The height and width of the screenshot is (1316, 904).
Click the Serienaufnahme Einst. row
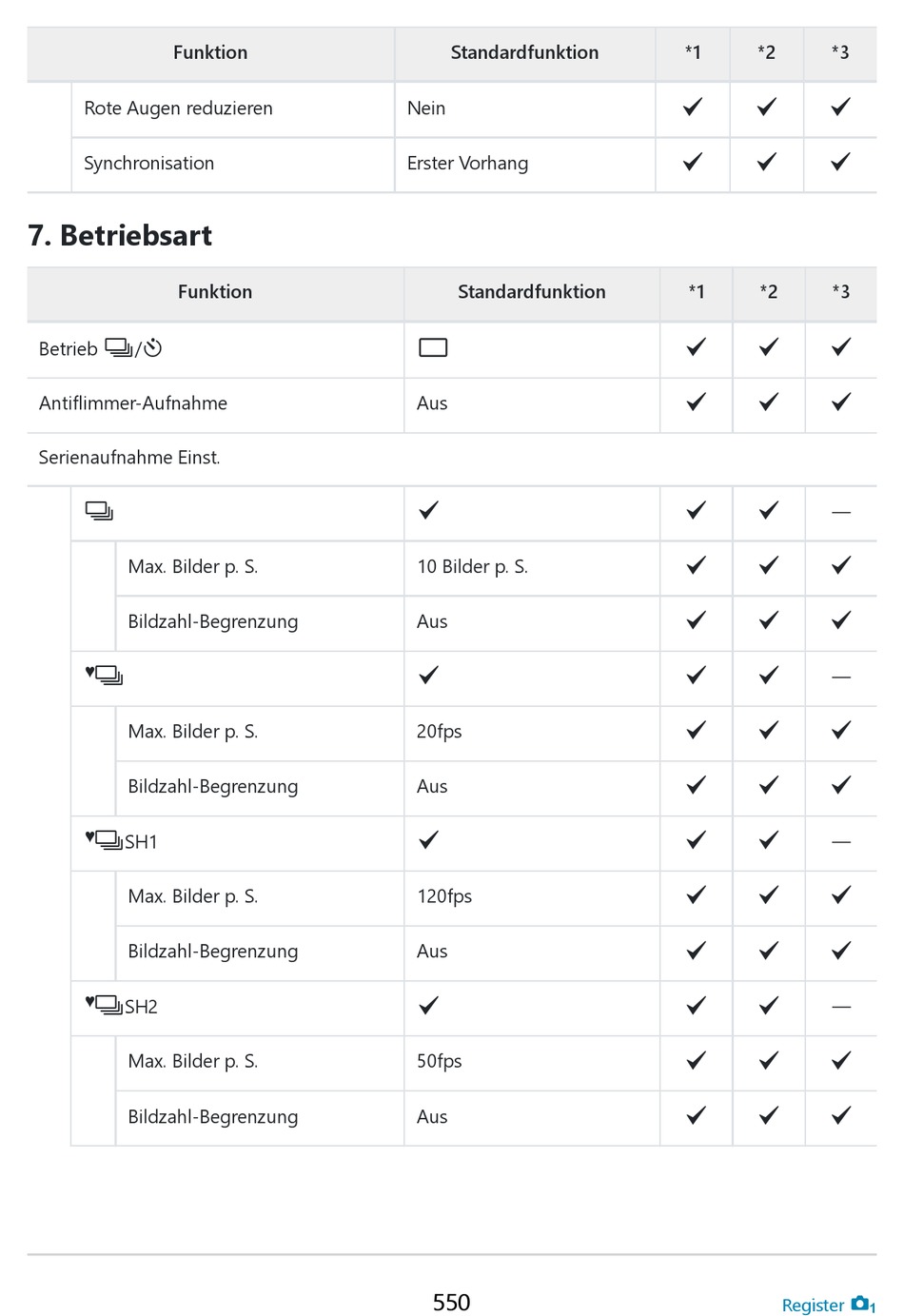point(452,459)
